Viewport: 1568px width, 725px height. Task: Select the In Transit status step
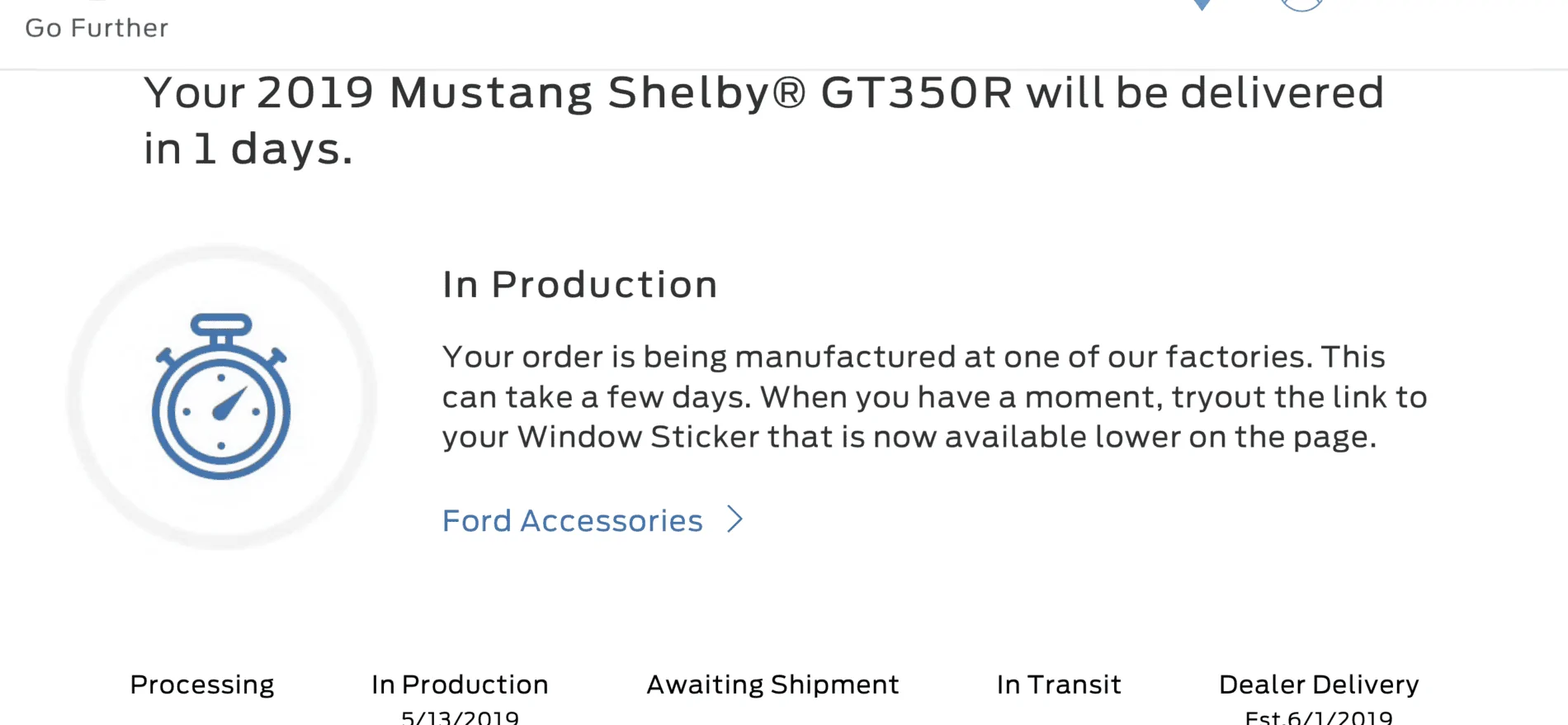[1059, 685]
